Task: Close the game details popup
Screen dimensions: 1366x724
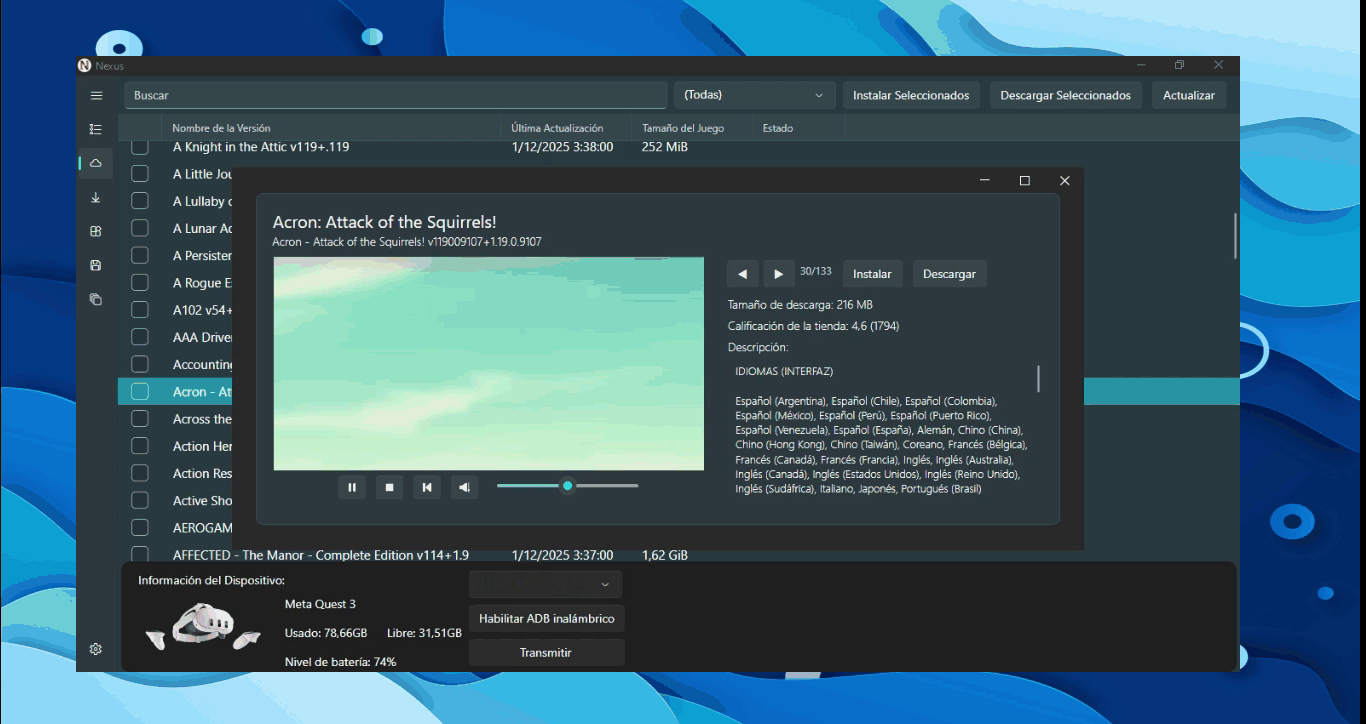Action: click(x=1064, y=180)
